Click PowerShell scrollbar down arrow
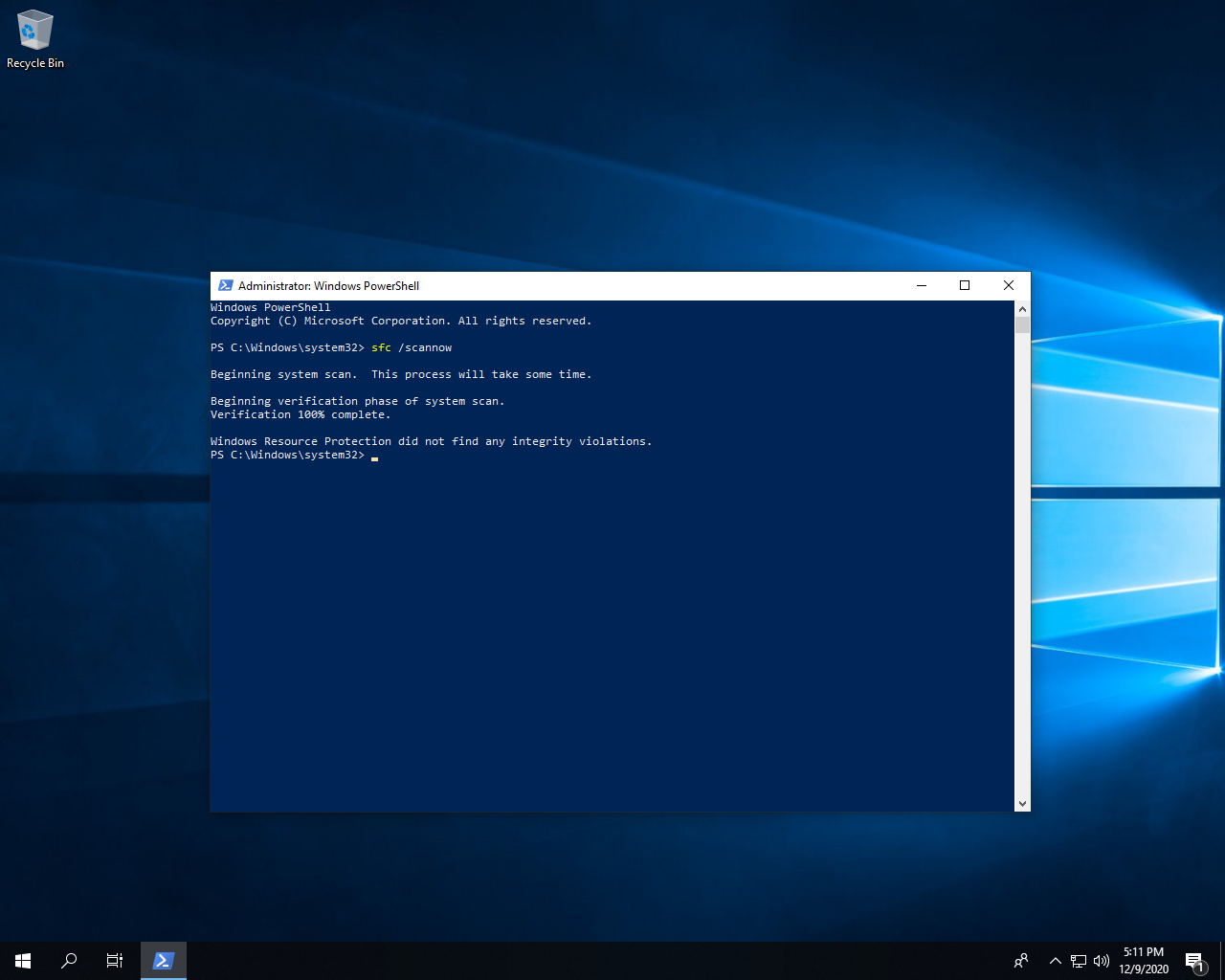Image resolution: width=1225 pixels, height=980 pixels. pyautogui.click(x=1022, y=804)
